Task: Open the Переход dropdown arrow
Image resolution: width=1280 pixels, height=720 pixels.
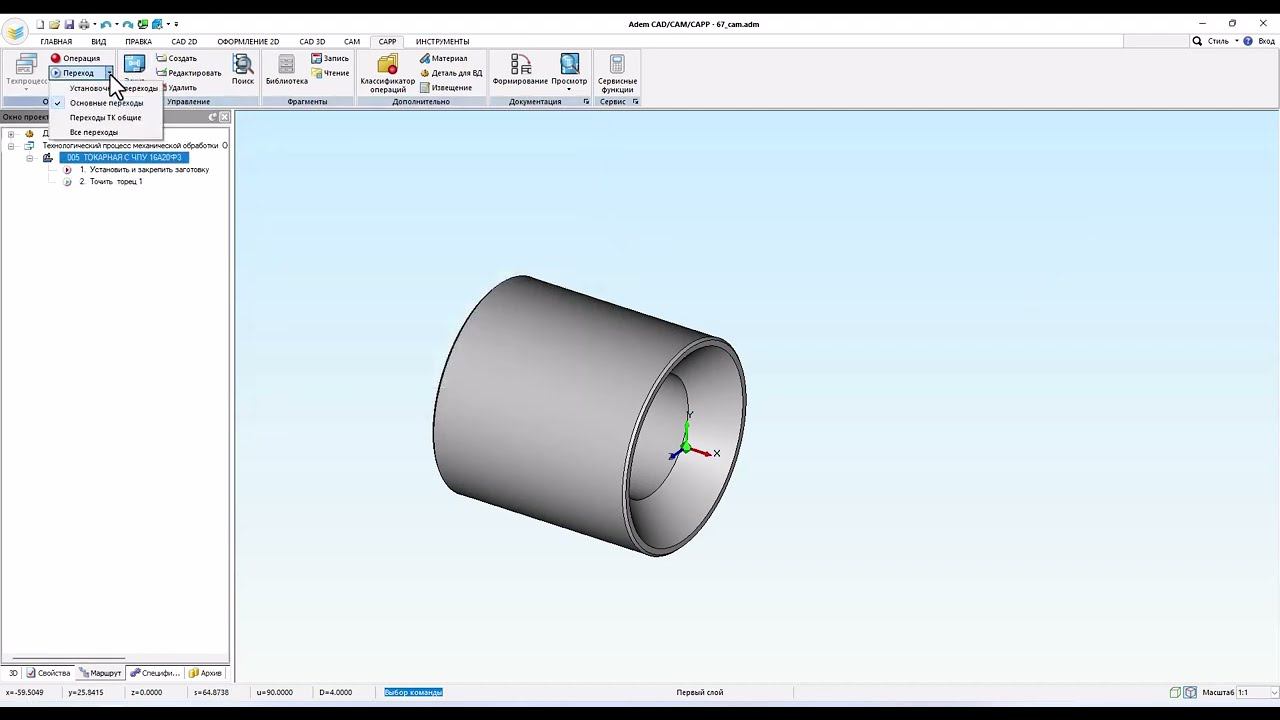Action: (x=109, y=73)
